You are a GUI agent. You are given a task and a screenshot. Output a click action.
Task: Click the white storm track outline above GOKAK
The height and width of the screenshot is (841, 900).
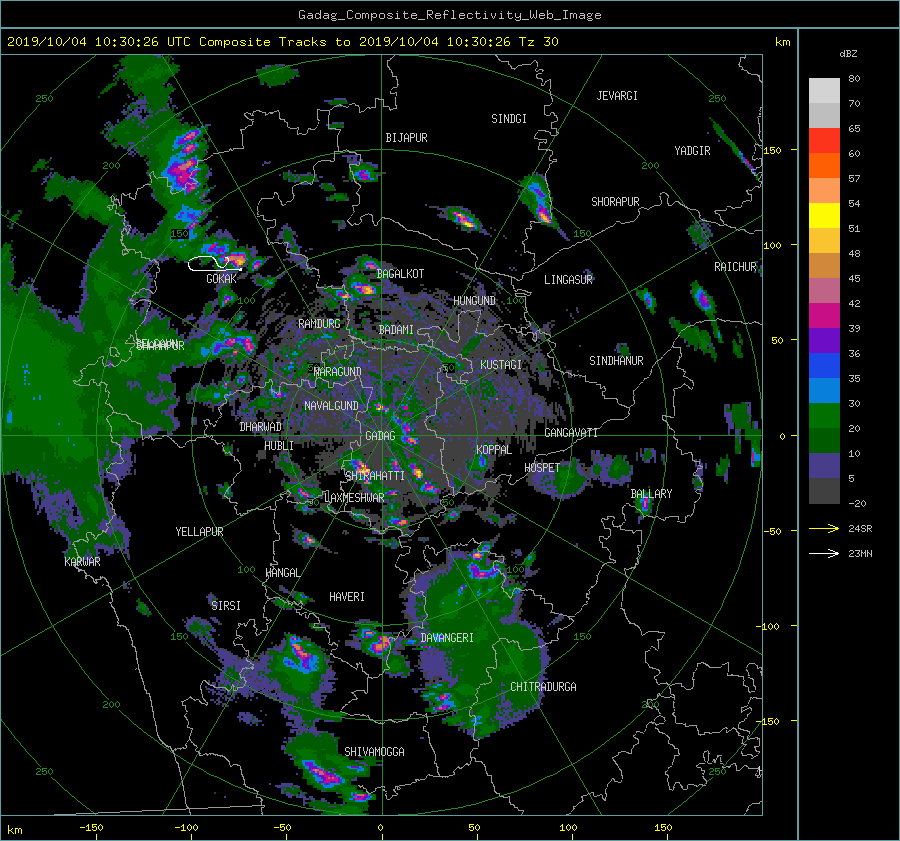click(215, 263)
